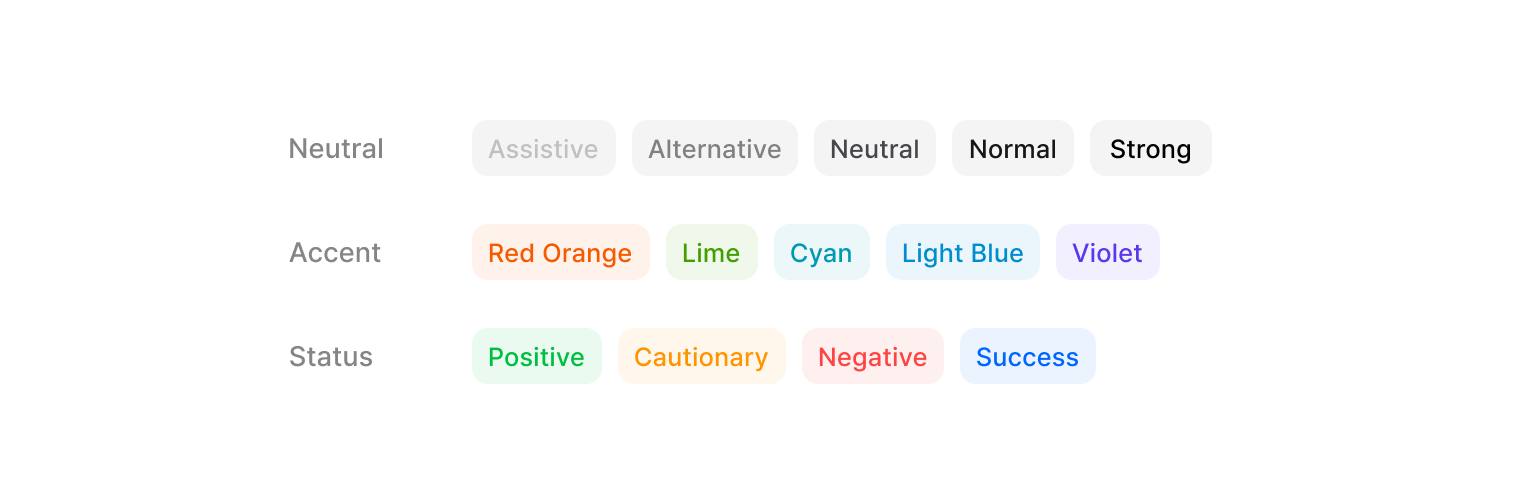Screen dimensions: 1520x504
Task: Click the darkest-text chip in the Neutral row
Action: point(1150,149)
